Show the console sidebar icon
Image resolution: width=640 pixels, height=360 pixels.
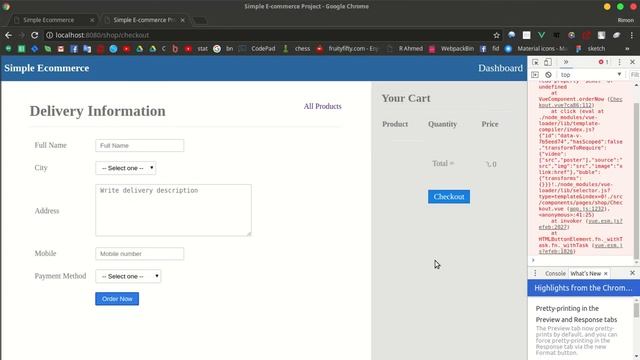coord(535,75)
